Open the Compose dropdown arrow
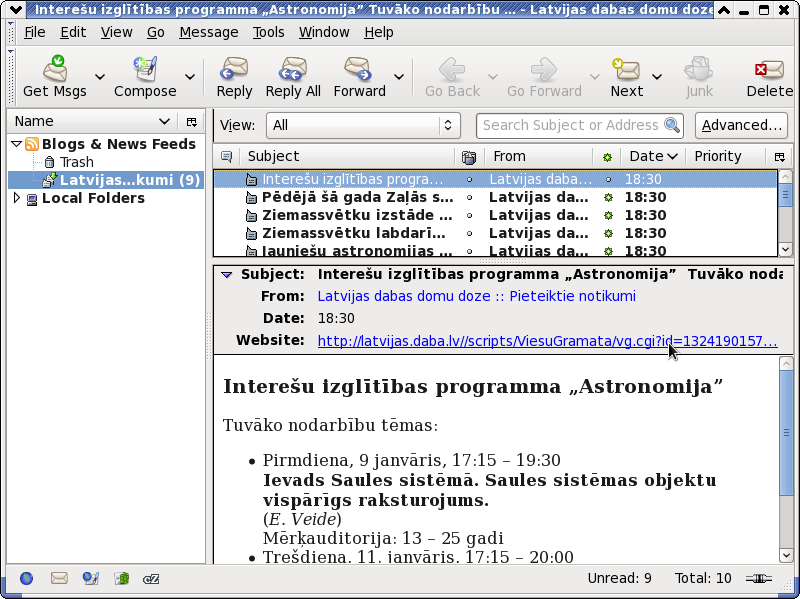Image resolution: width=800 pixels, height=599 pixels. (190, 77)
